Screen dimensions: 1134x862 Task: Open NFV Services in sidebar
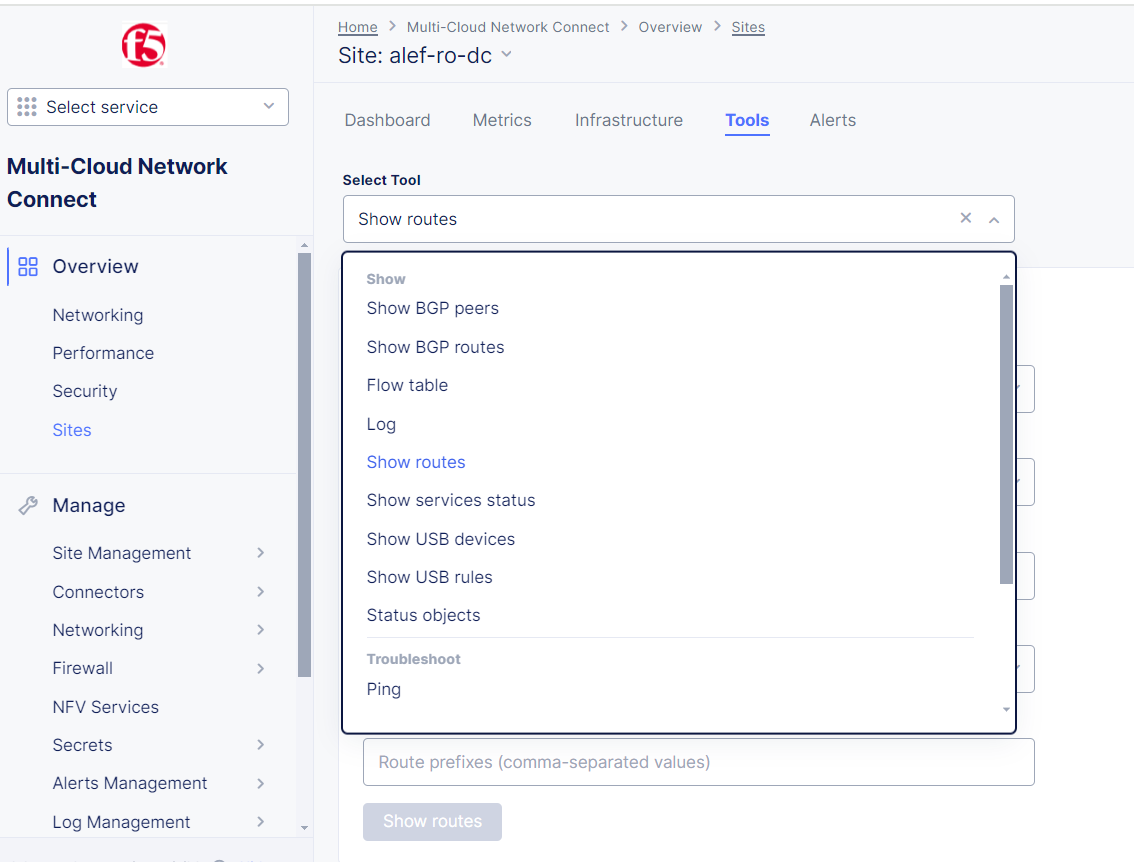(106, 707)
